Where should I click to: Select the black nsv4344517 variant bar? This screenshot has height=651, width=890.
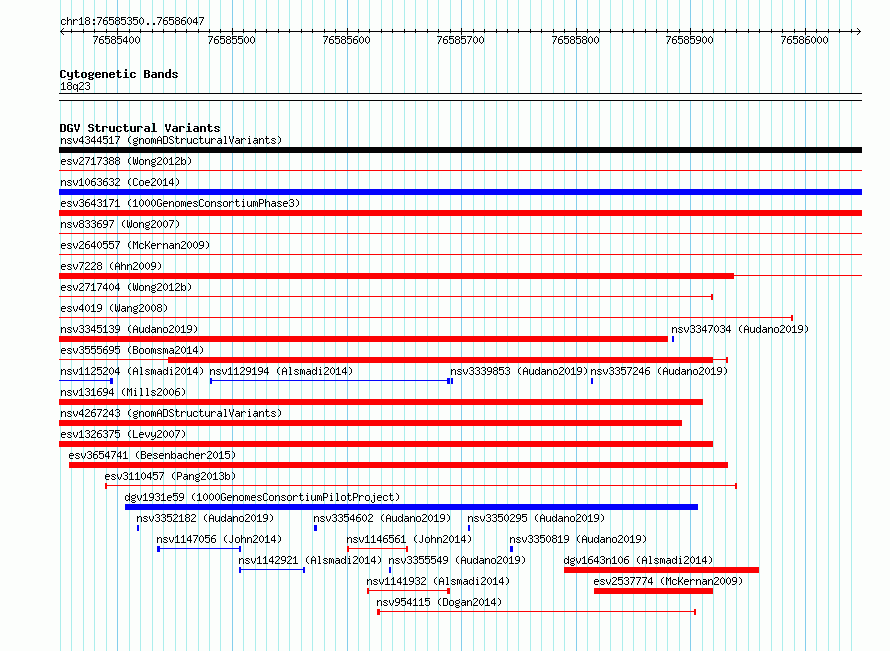(460, 150)
